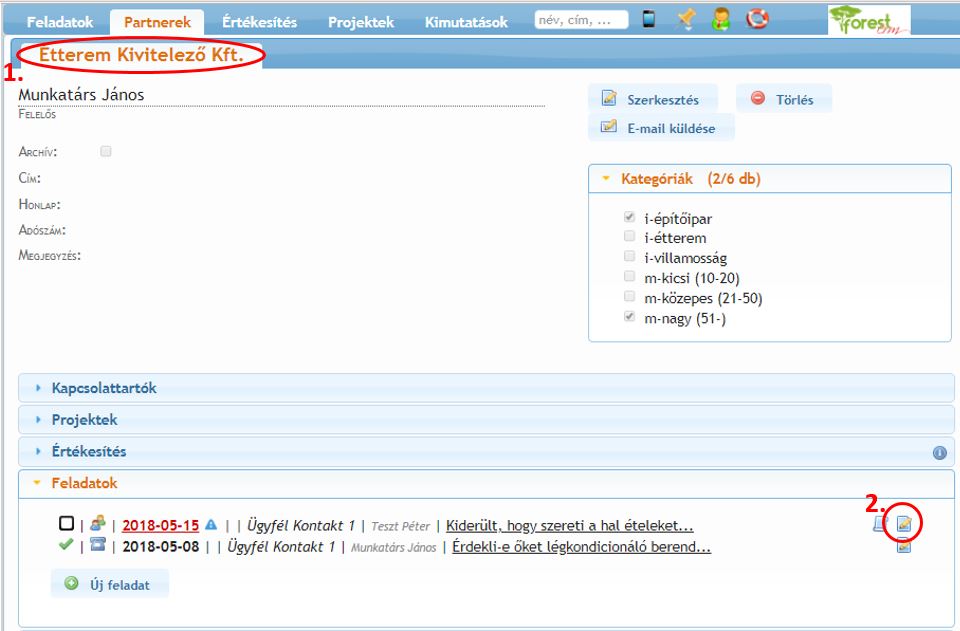Click the Forest CRM logo
Viewport: 960px width, 631px height.
pos(868,19)
